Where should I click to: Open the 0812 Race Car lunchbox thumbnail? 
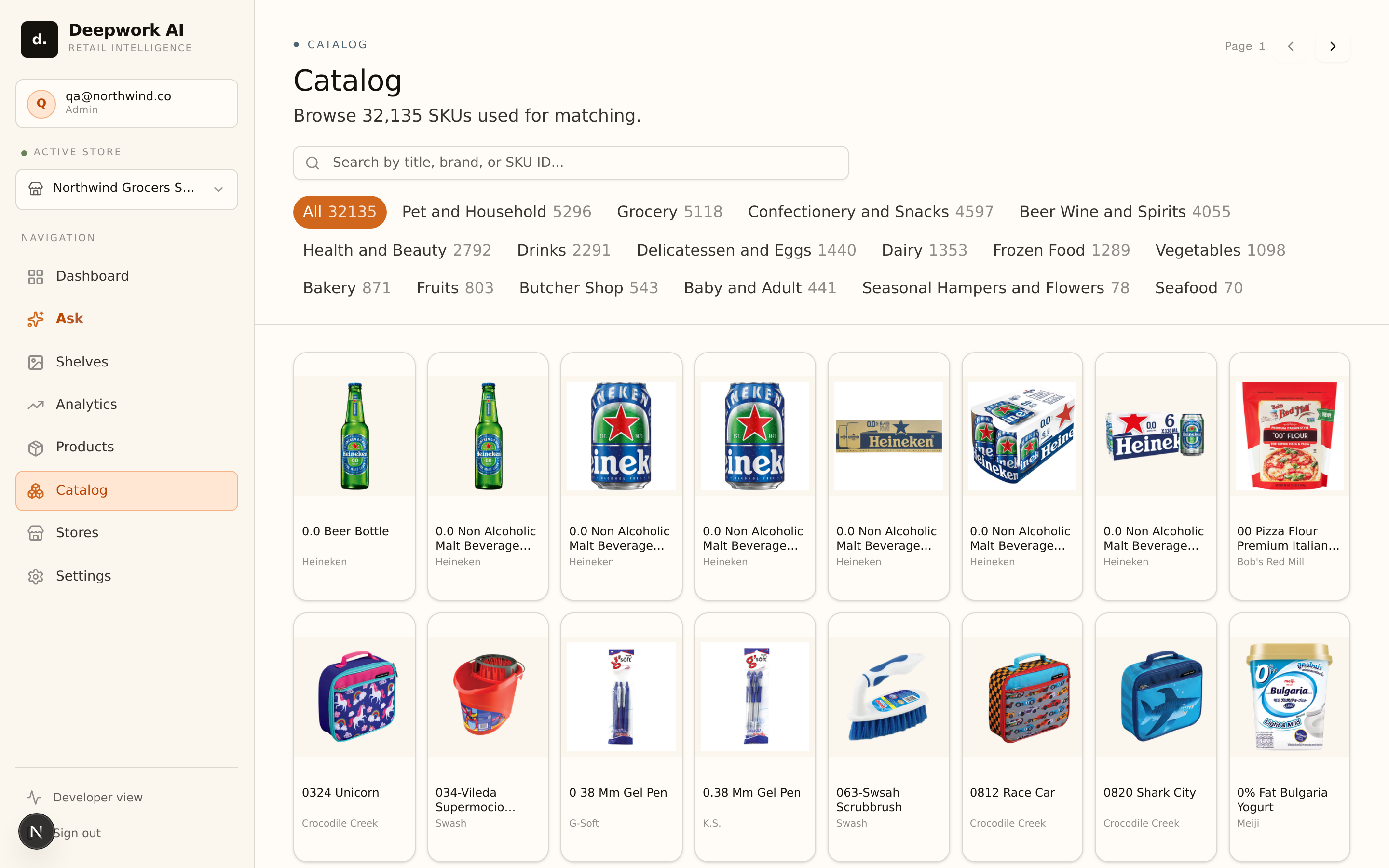1022,696
